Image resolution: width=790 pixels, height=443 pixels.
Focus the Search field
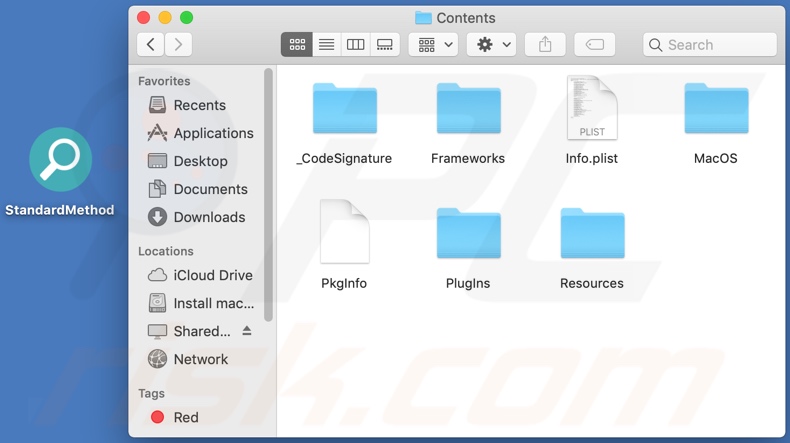tap(710, 45)
